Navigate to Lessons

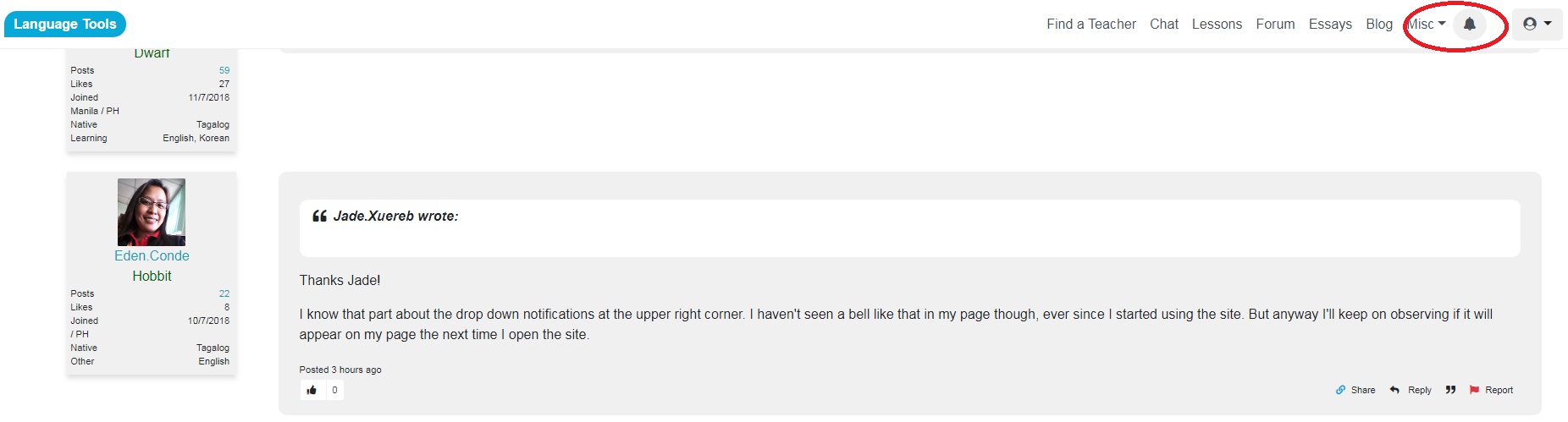point(1217,25)
